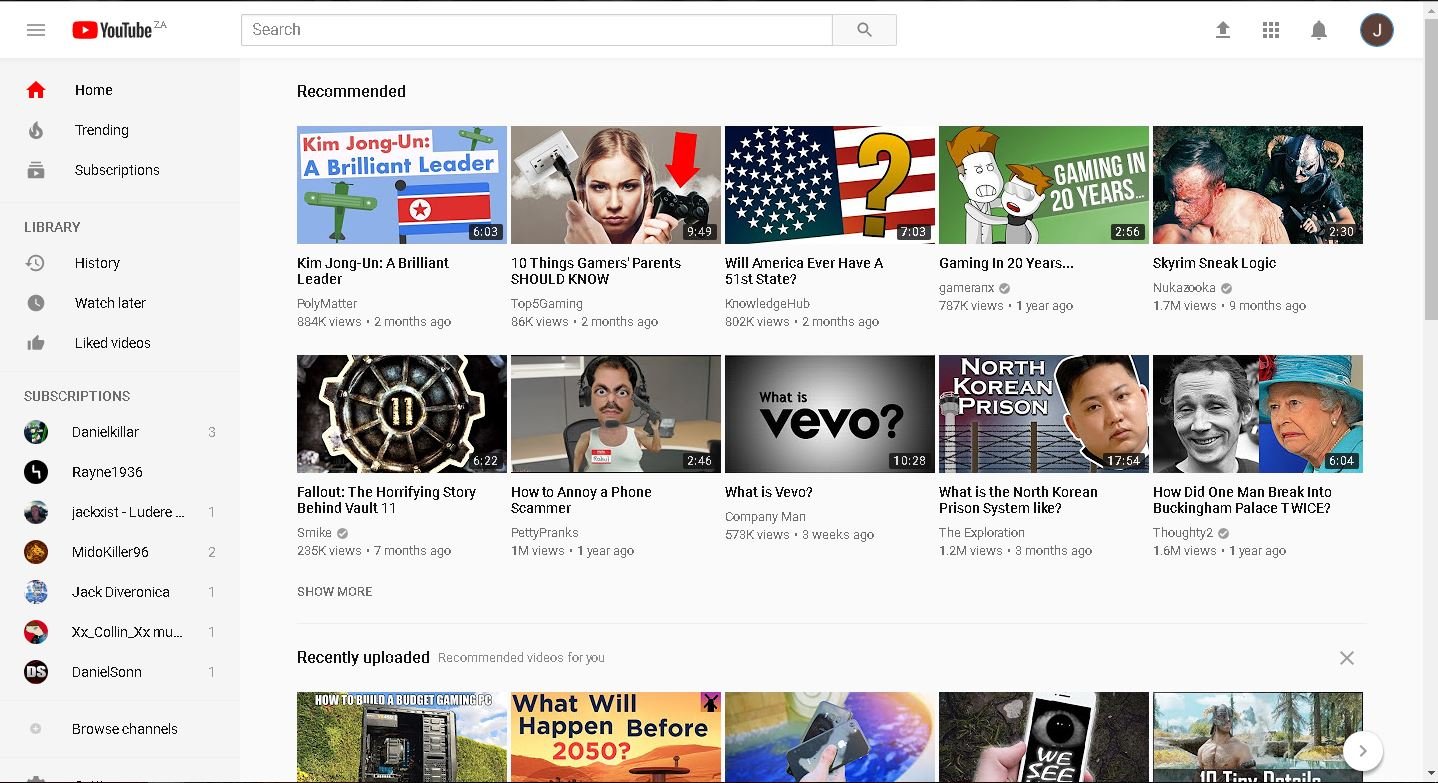
Task: Click the PolyMatter channel name
Action: click(x=327, y=304)
